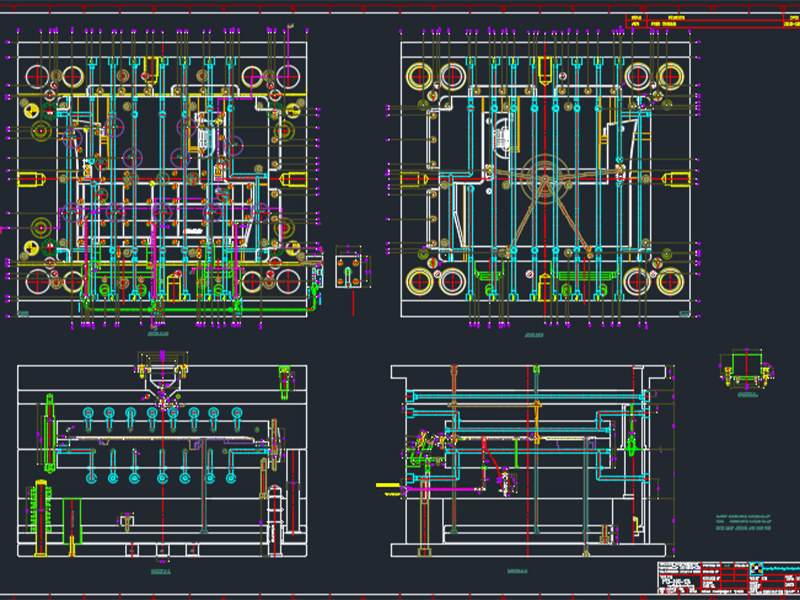Select the company logo in the title block

click(x=757, y=568)
